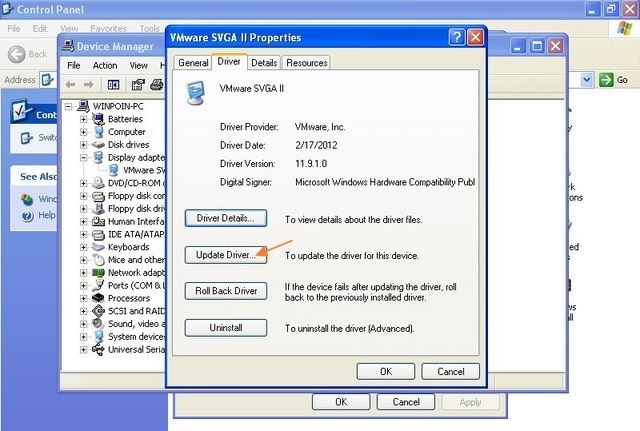Select the Sound, video and game controllers icon

click(98, 324)
